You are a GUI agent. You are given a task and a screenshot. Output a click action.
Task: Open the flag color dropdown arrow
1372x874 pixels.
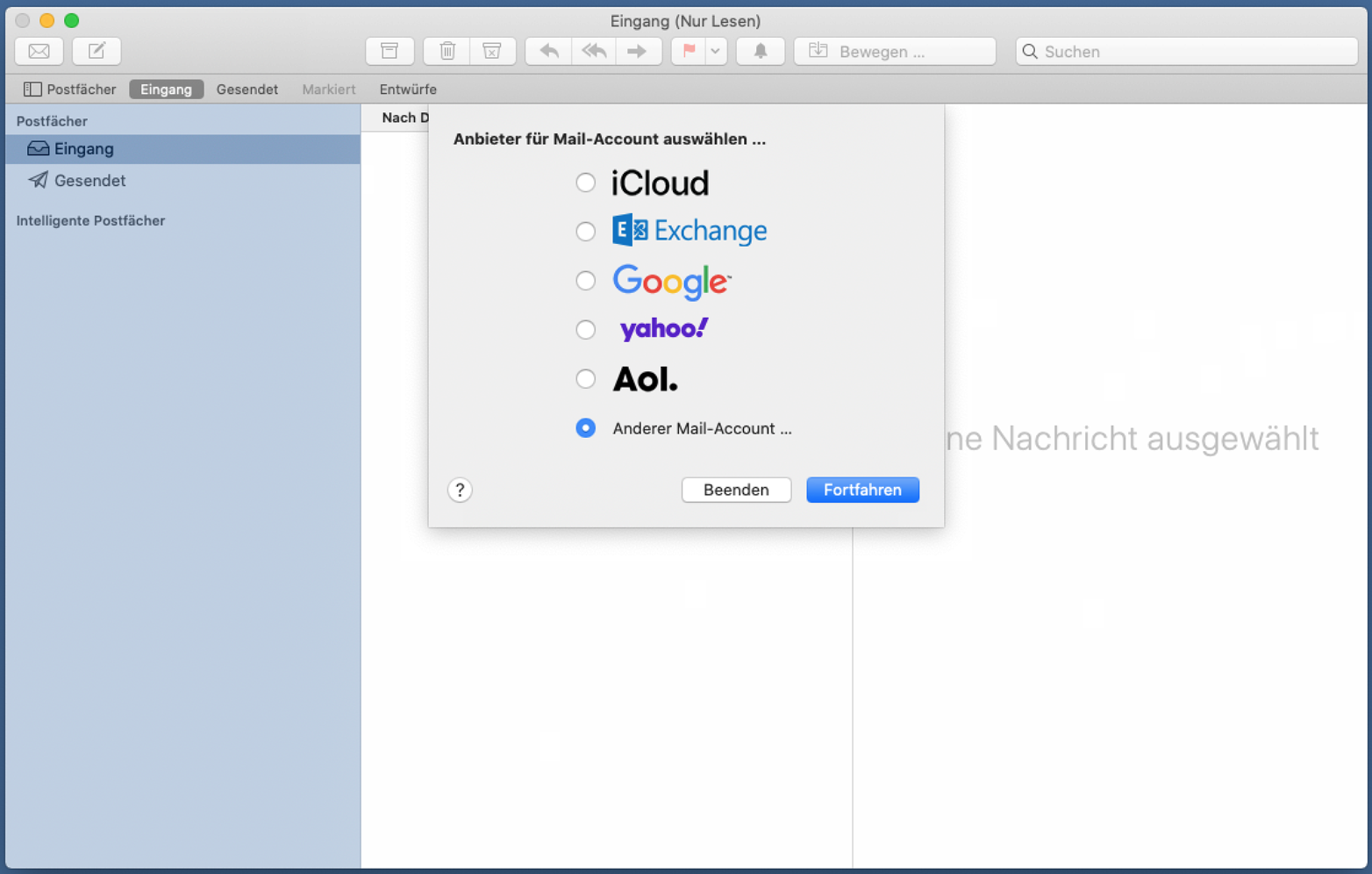(716, 52)
